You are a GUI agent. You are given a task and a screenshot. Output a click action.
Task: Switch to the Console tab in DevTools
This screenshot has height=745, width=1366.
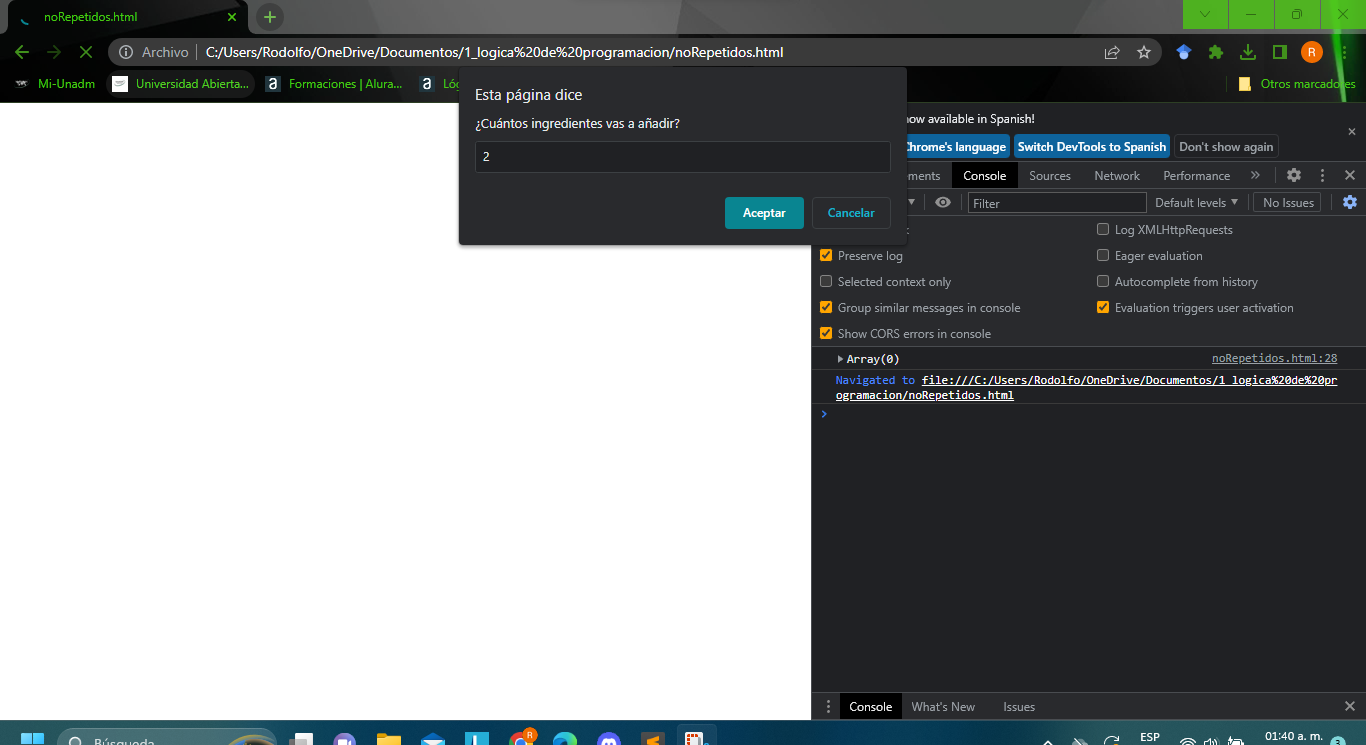(984, 176)
